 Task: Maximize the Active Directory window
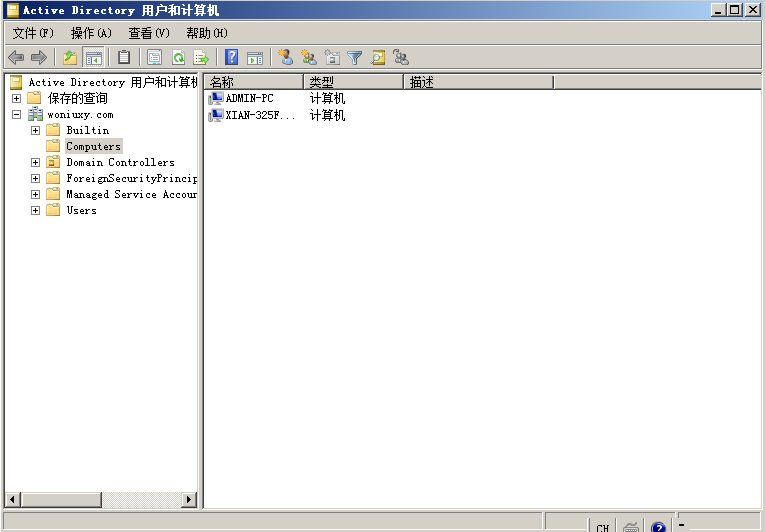point(734,10)
